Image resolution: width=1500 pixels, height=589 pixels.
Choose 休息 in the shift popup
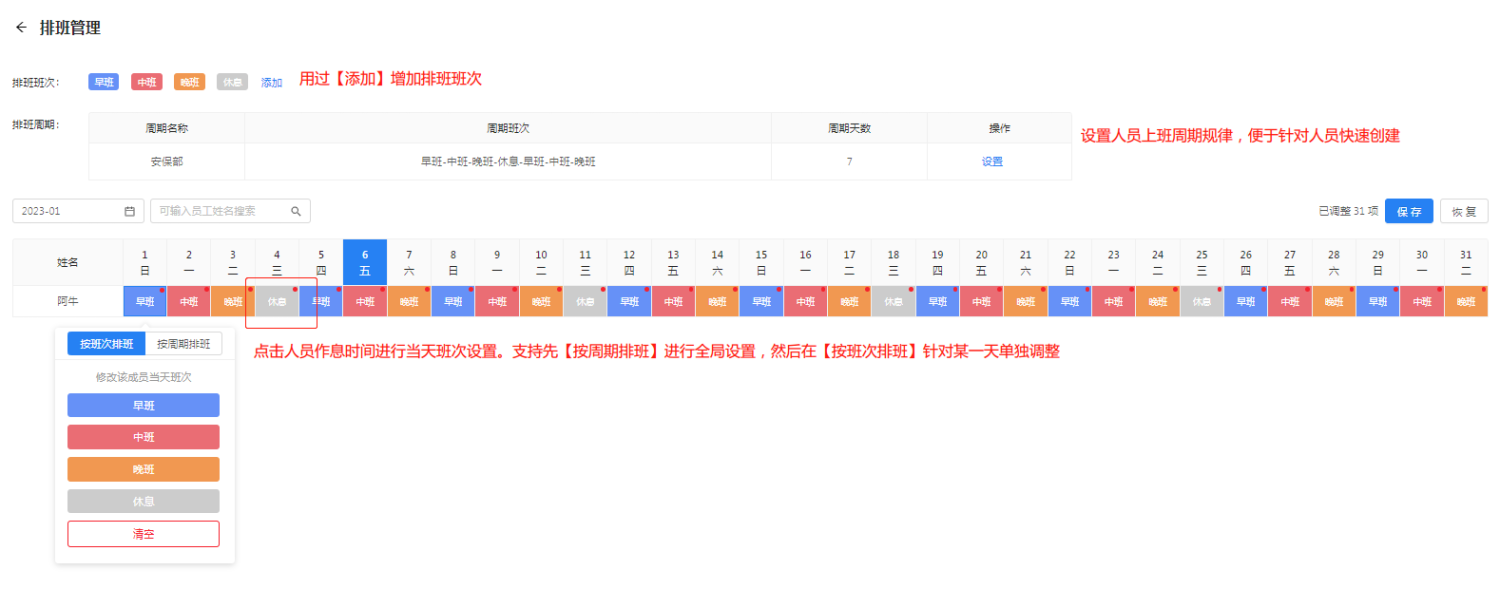click(143, 501)
